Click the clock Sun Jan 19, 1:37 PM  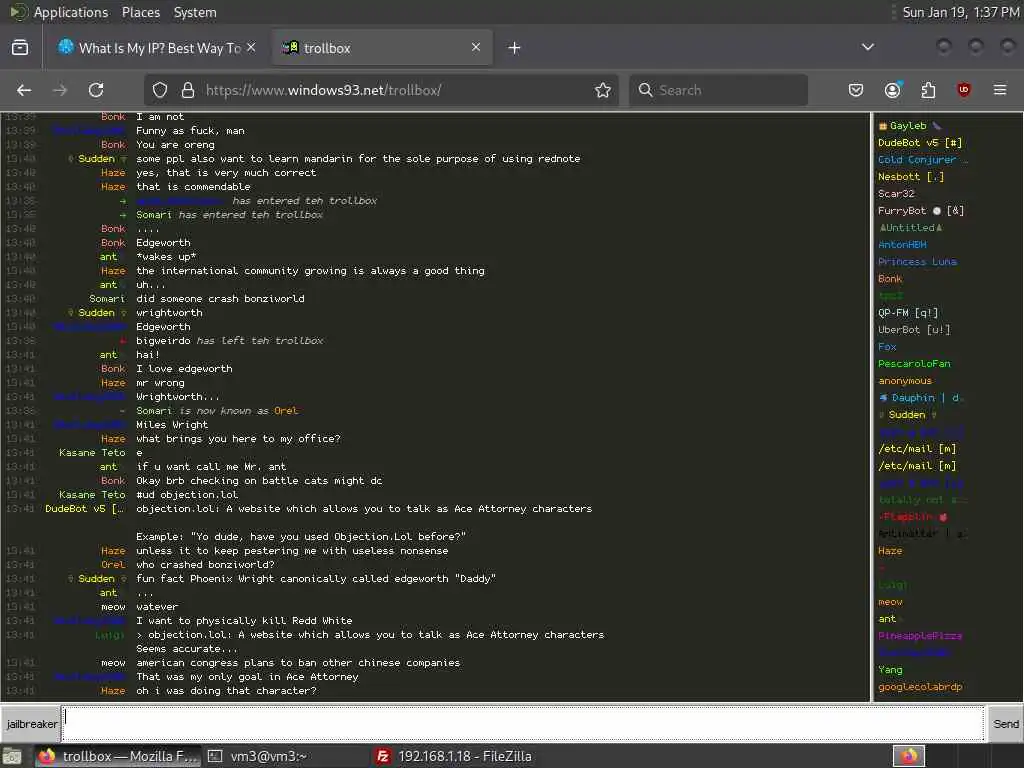(x=961, y=12)
